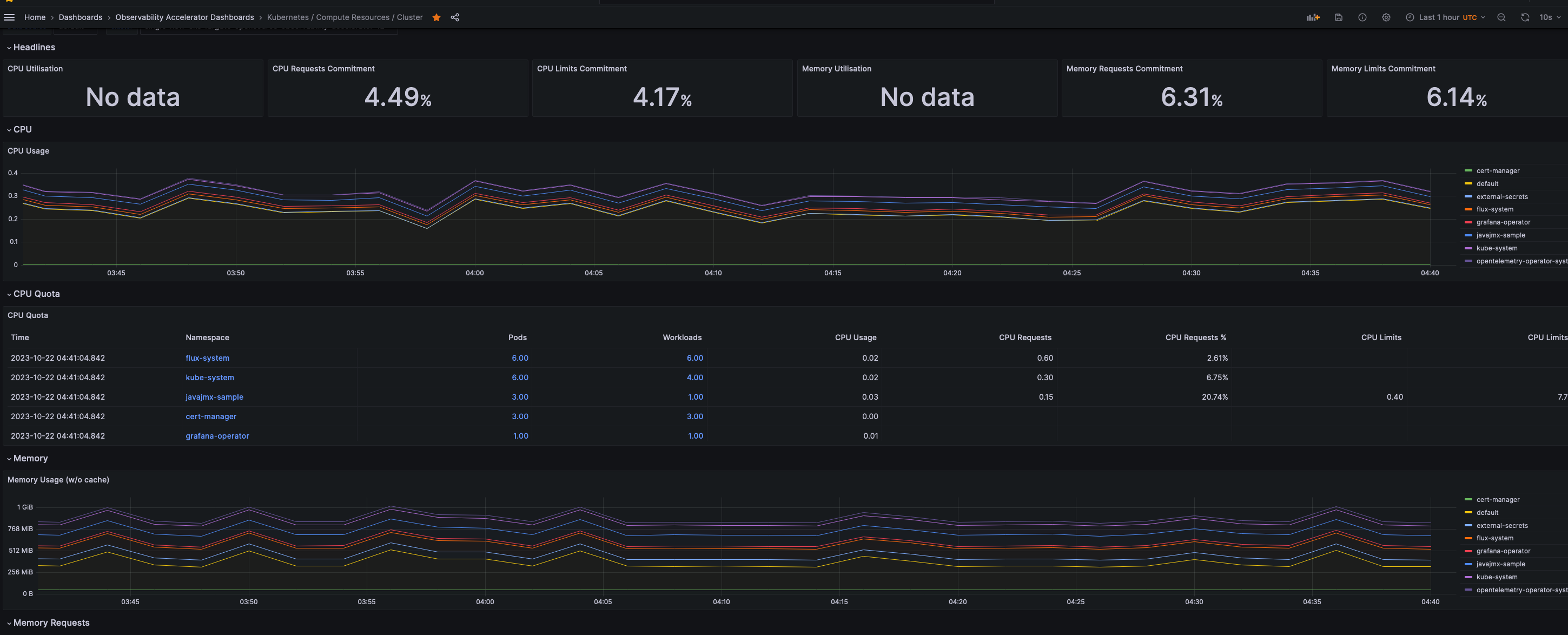The width and height of the screenshot is (1568, 635).
Task: Open dashboard settings gear
Action: tap(1386, 17)
